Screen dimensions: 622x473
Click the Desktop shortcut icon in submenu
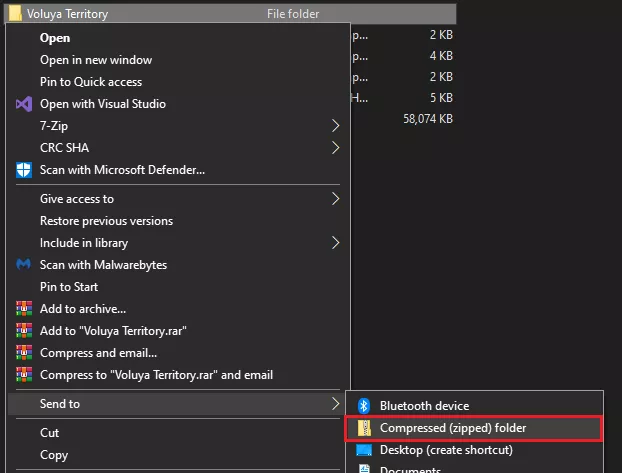pyautogui.click(x=365, y=450)
